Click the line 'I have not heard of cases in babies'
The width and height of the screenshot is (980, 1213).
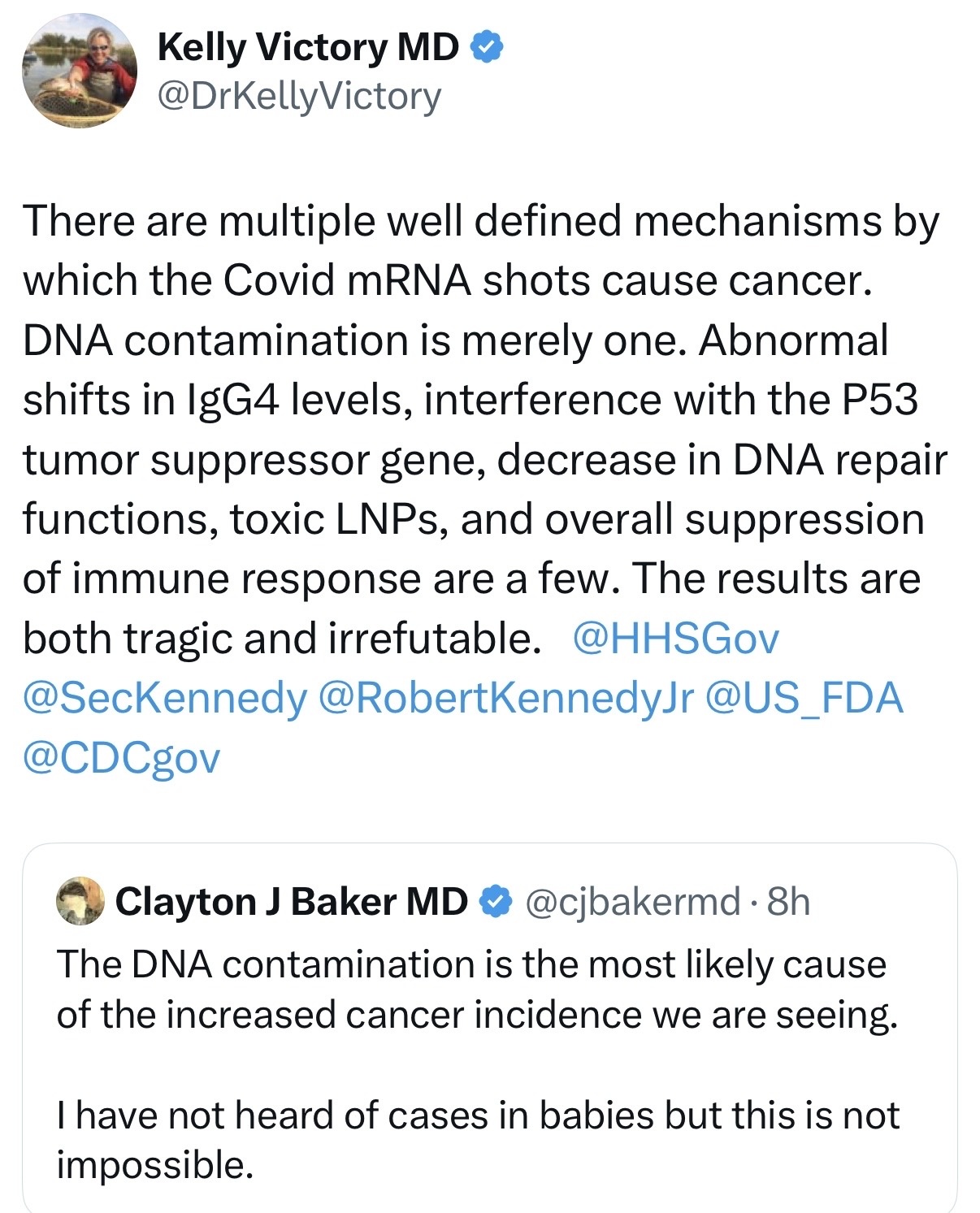click(478, 1115)
